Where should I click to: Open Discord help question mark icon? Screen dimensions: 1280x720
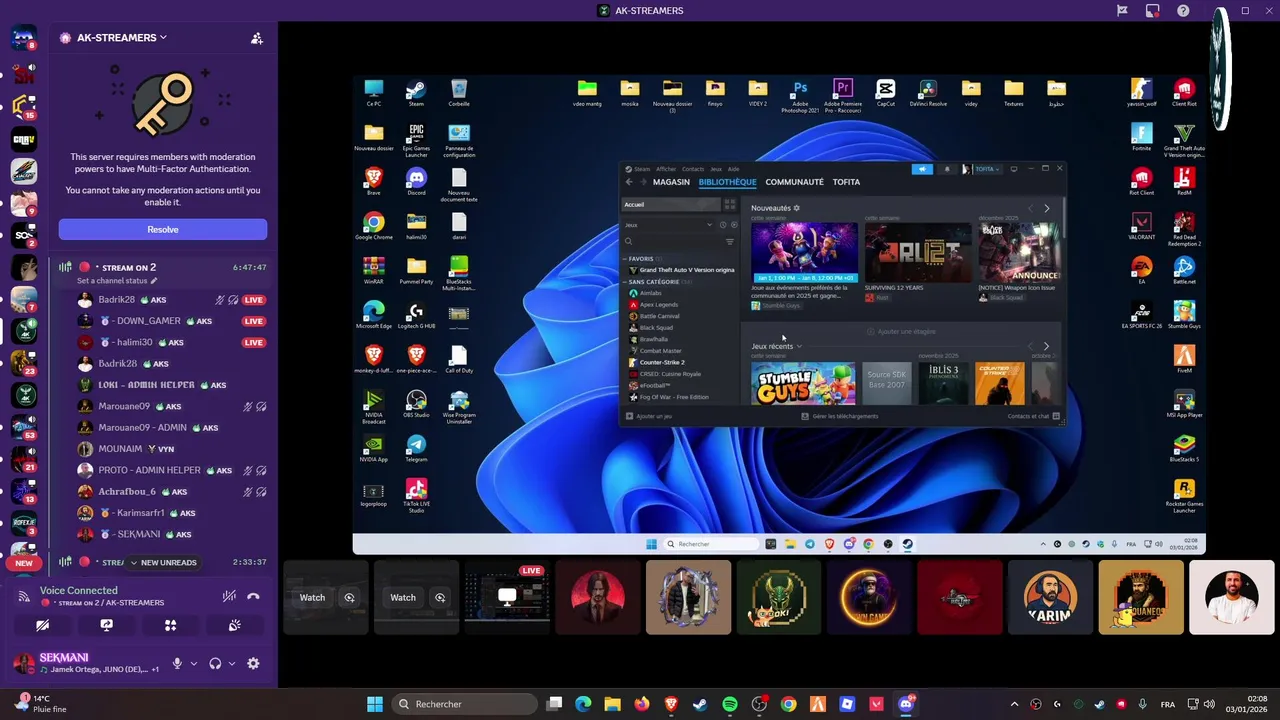pos(1183,11)
